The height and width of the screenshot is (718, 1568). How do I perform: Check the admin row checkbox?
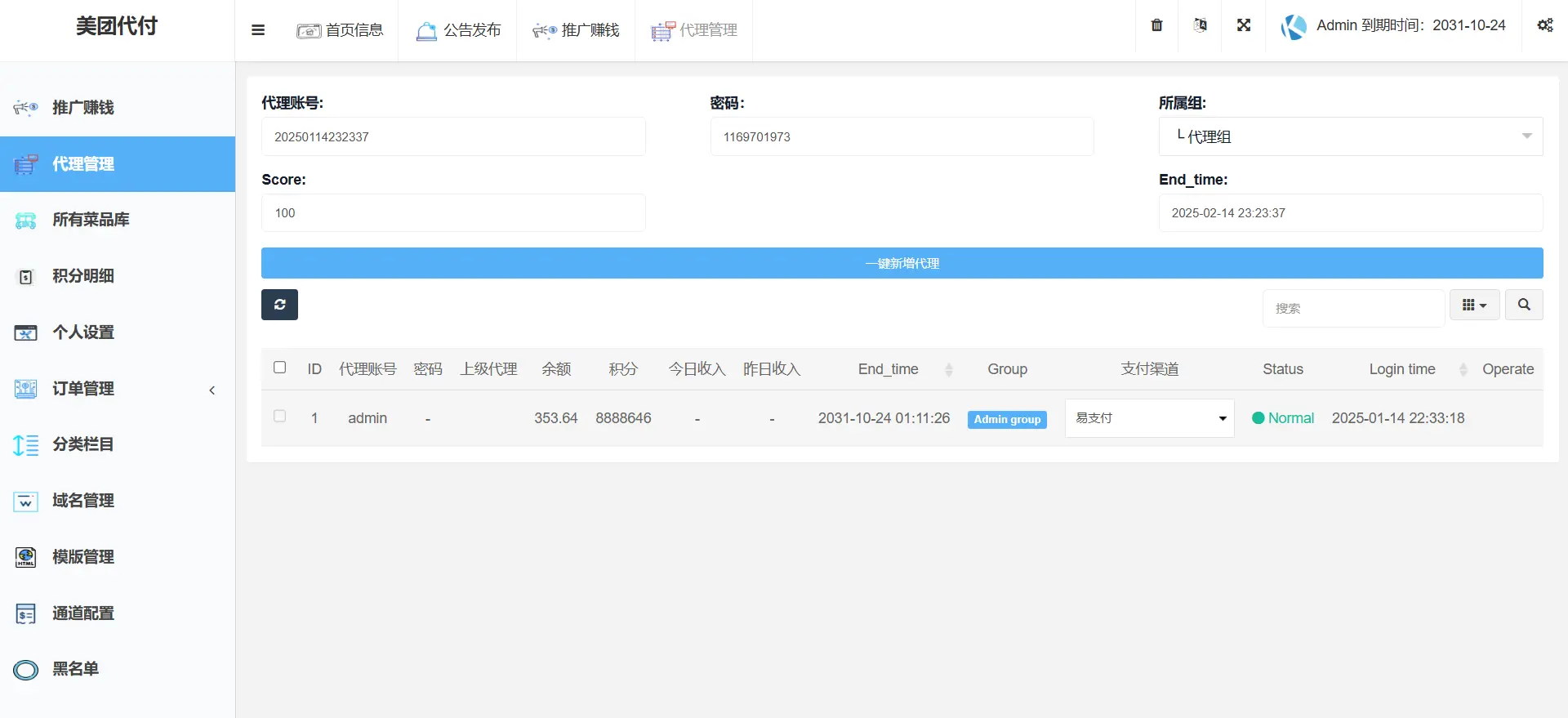279,416
